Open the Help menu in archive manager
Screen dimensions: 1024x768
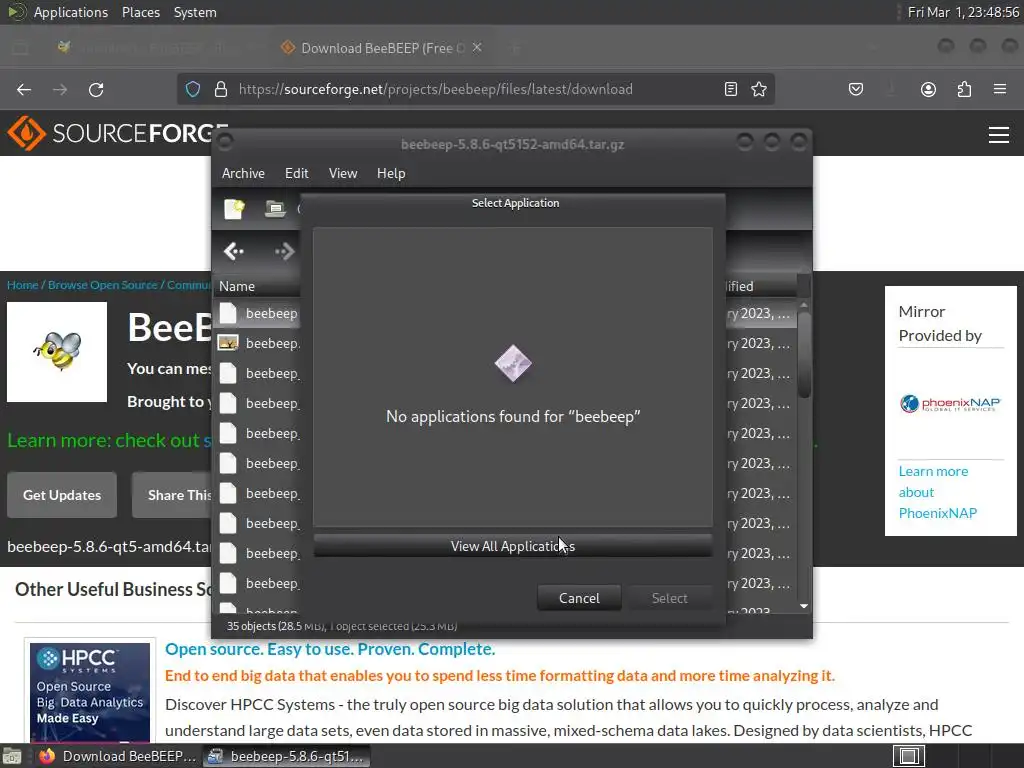point(391,173)
